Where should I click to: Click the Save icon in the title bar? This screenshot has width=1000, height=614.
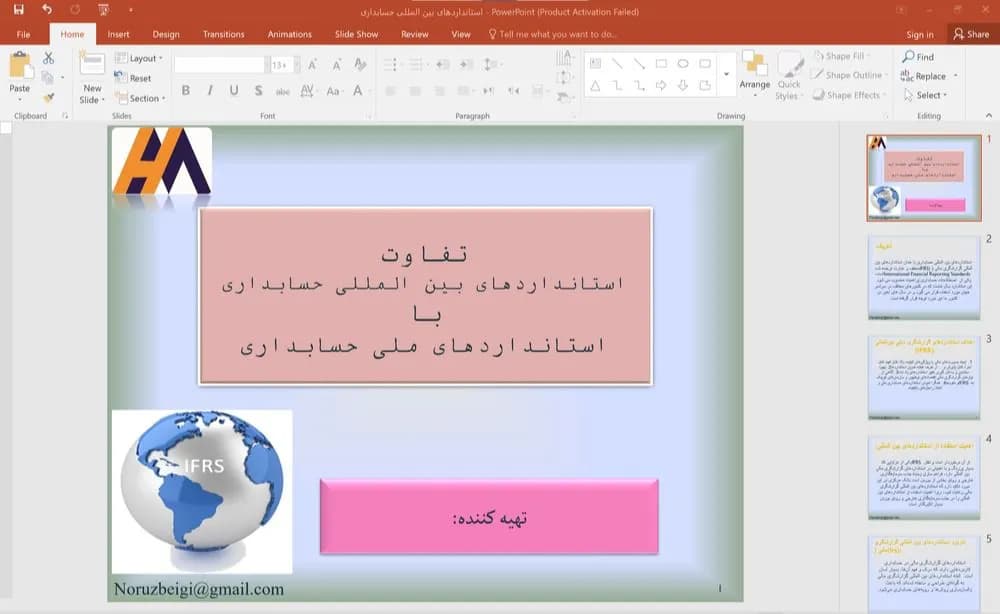(18, 10)
